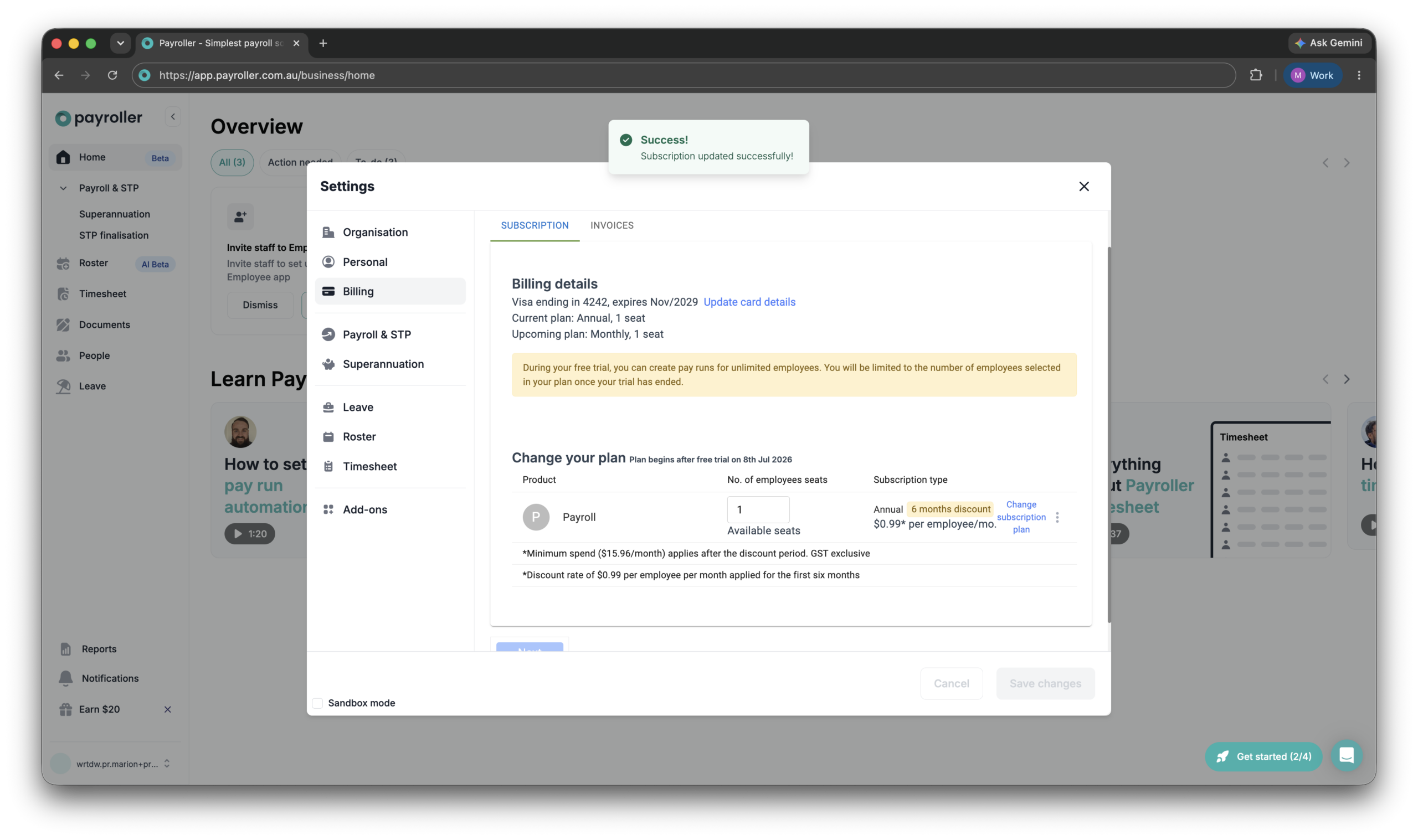Screen dimensions: 1418x840
Task: Click Ask Gemini in browser
Action: click(1329, 43)
